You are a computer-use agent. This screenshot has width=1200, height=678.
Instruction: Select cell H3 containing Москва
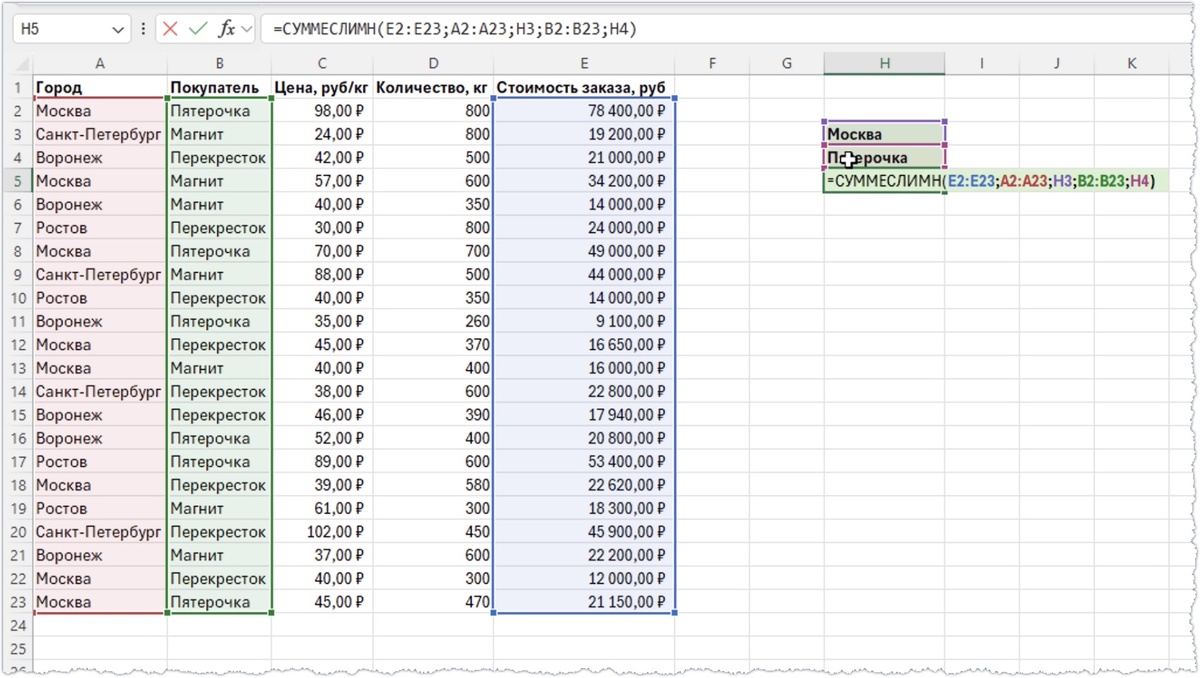click(x=885, y=134)
